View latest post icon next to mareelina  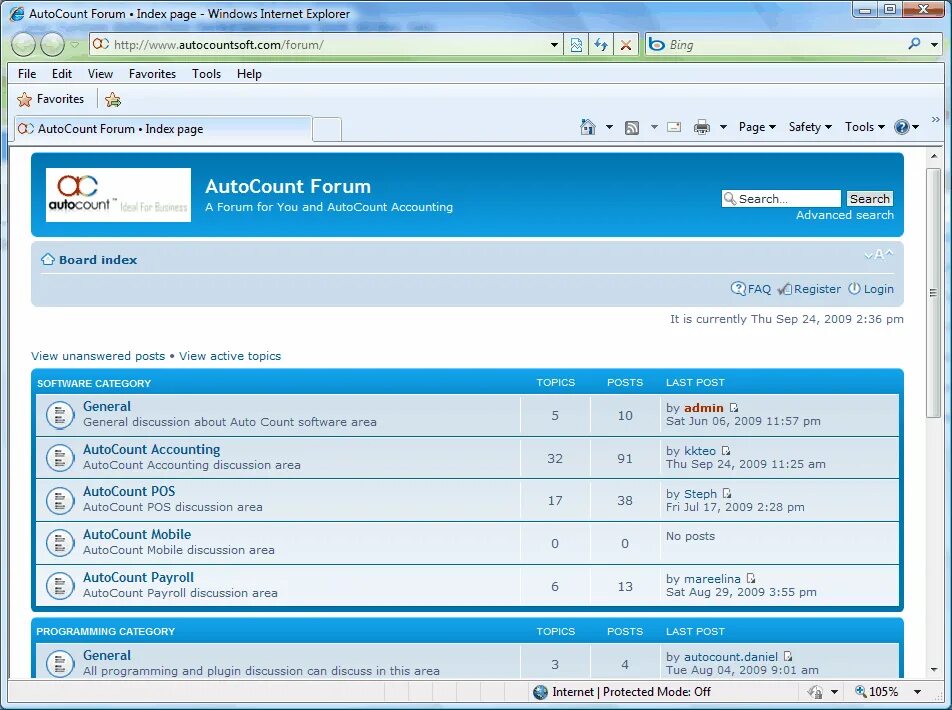[750, 578]
